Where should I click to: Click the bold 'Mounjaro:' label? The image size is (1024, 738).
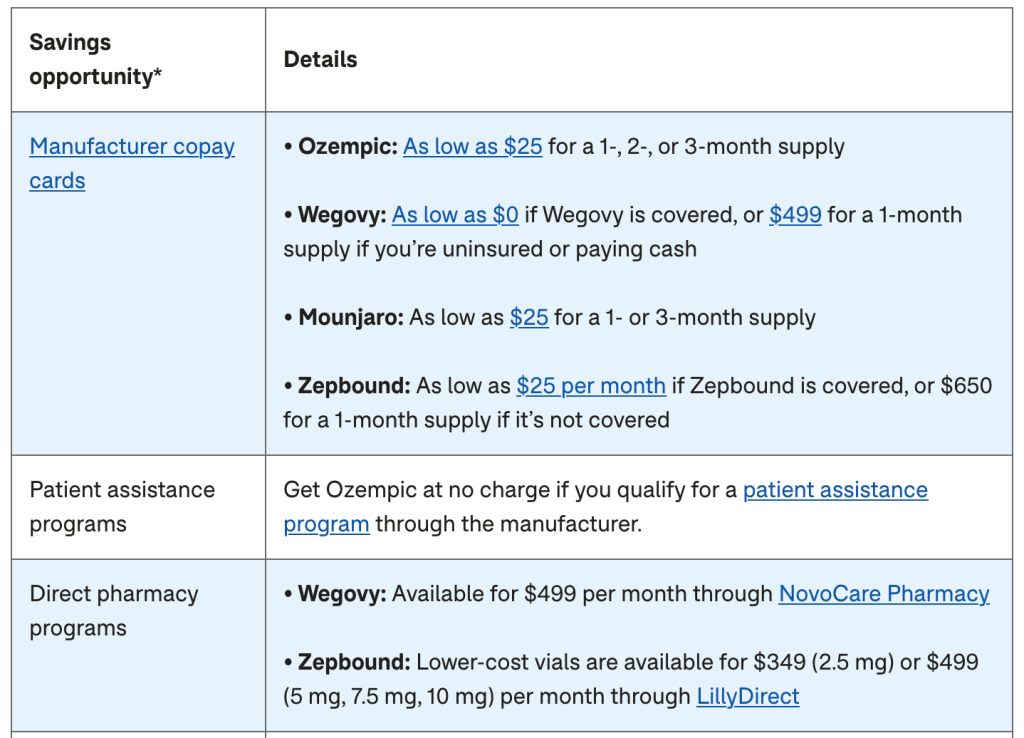point(351,317)
